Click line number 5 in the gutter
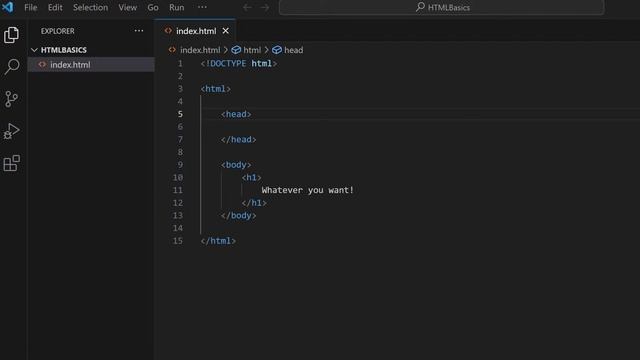The image size is (640, 360). click(180, 114)
